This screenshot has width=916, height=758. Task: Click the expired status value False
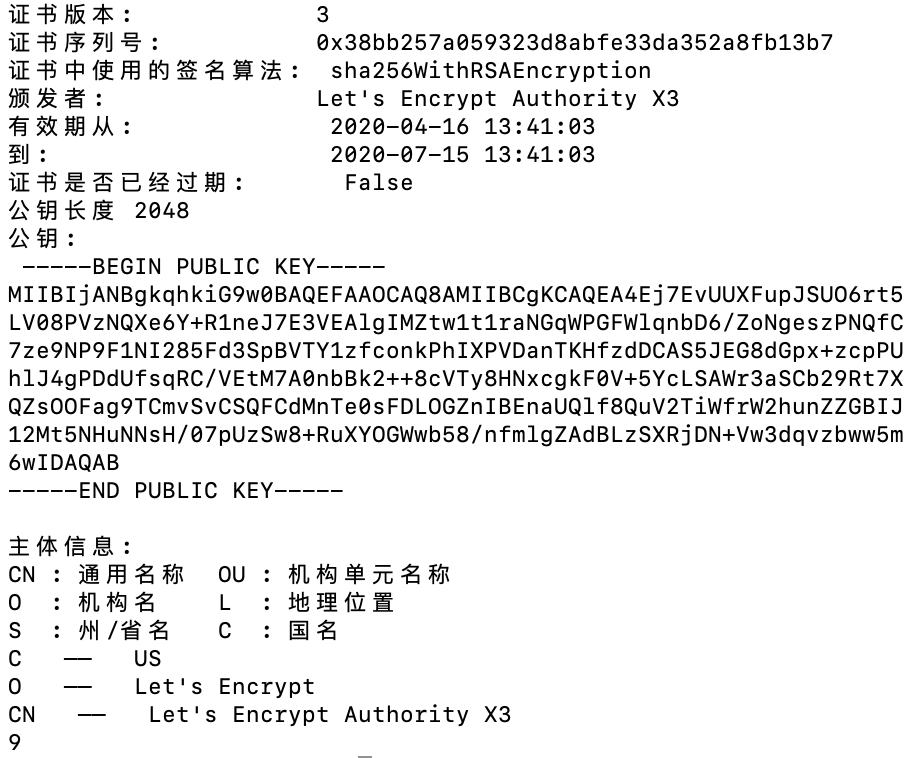pyautogui.click(x=378, y=182)
